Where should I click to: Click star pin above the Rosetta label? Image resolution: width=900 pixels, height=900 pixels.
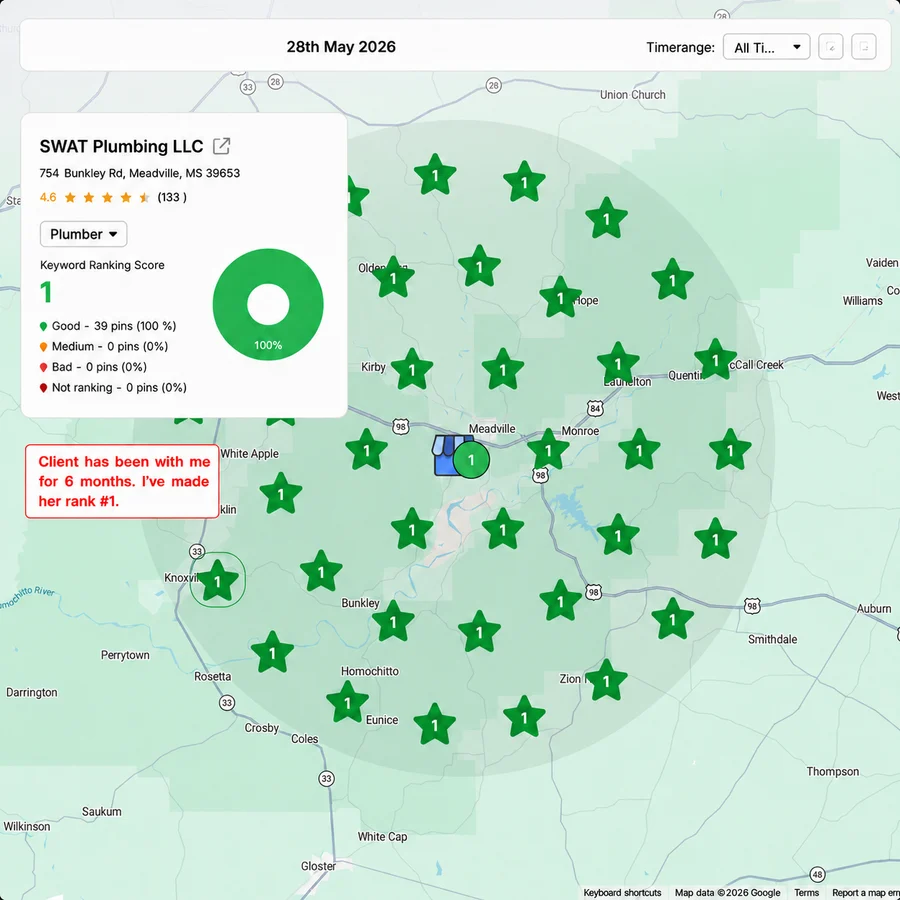coord(272,653)
